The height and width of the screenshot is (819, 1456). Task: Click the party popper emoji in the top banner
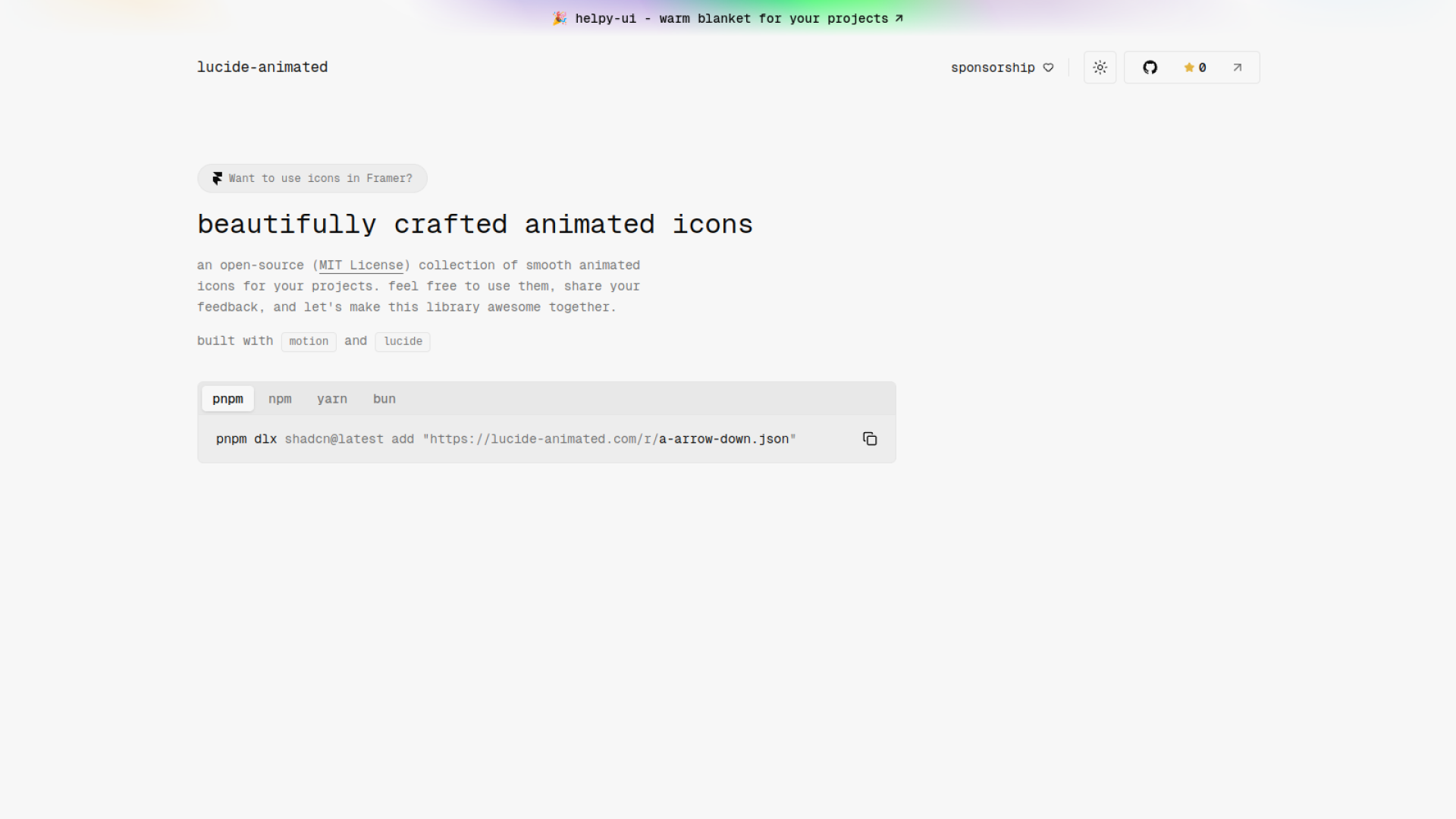[560, 18]
